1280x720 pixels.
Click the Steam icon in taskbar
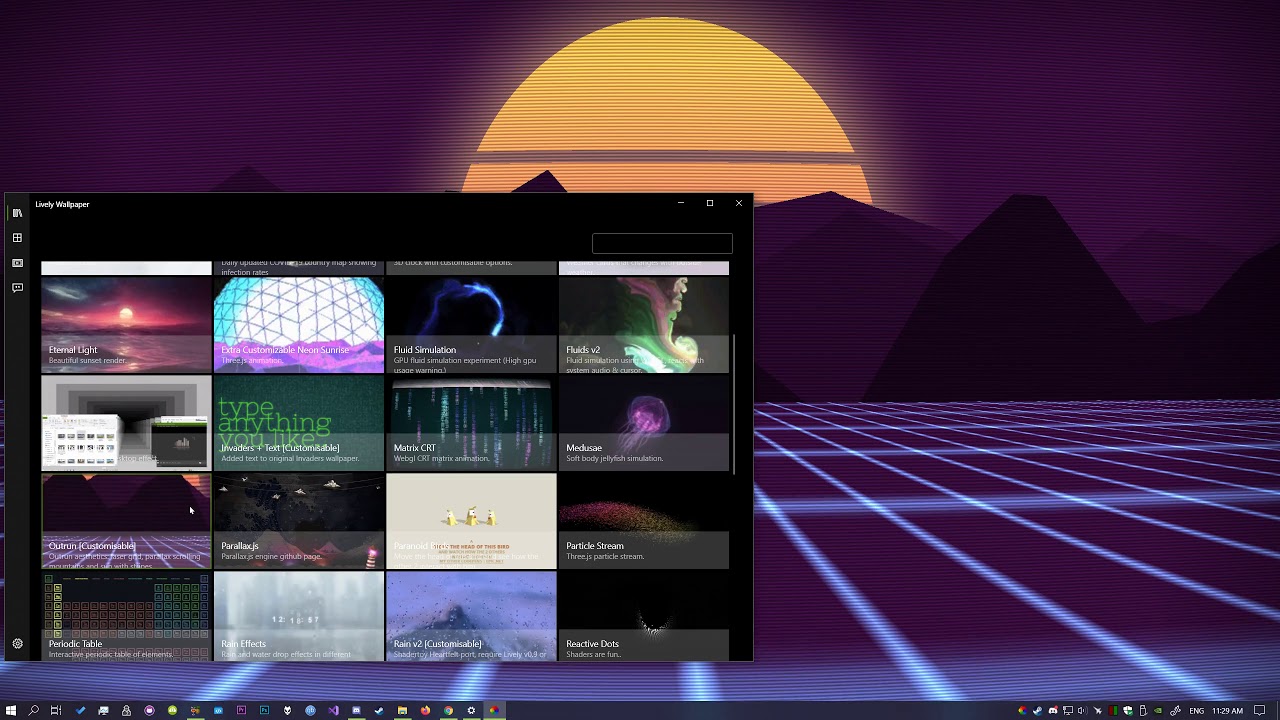coord(379,710)
